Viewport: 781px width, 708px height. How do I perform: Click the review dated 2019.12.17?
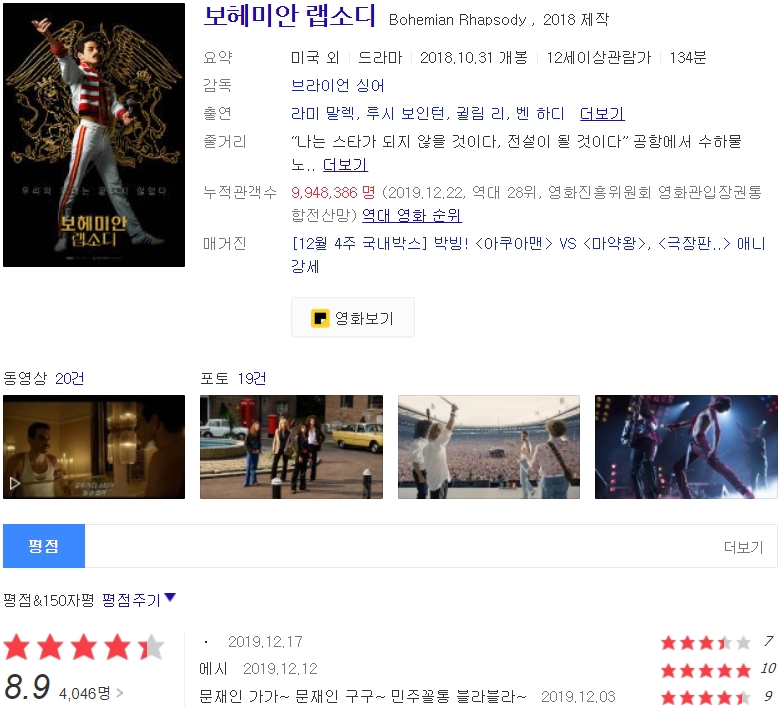(265, 641)
